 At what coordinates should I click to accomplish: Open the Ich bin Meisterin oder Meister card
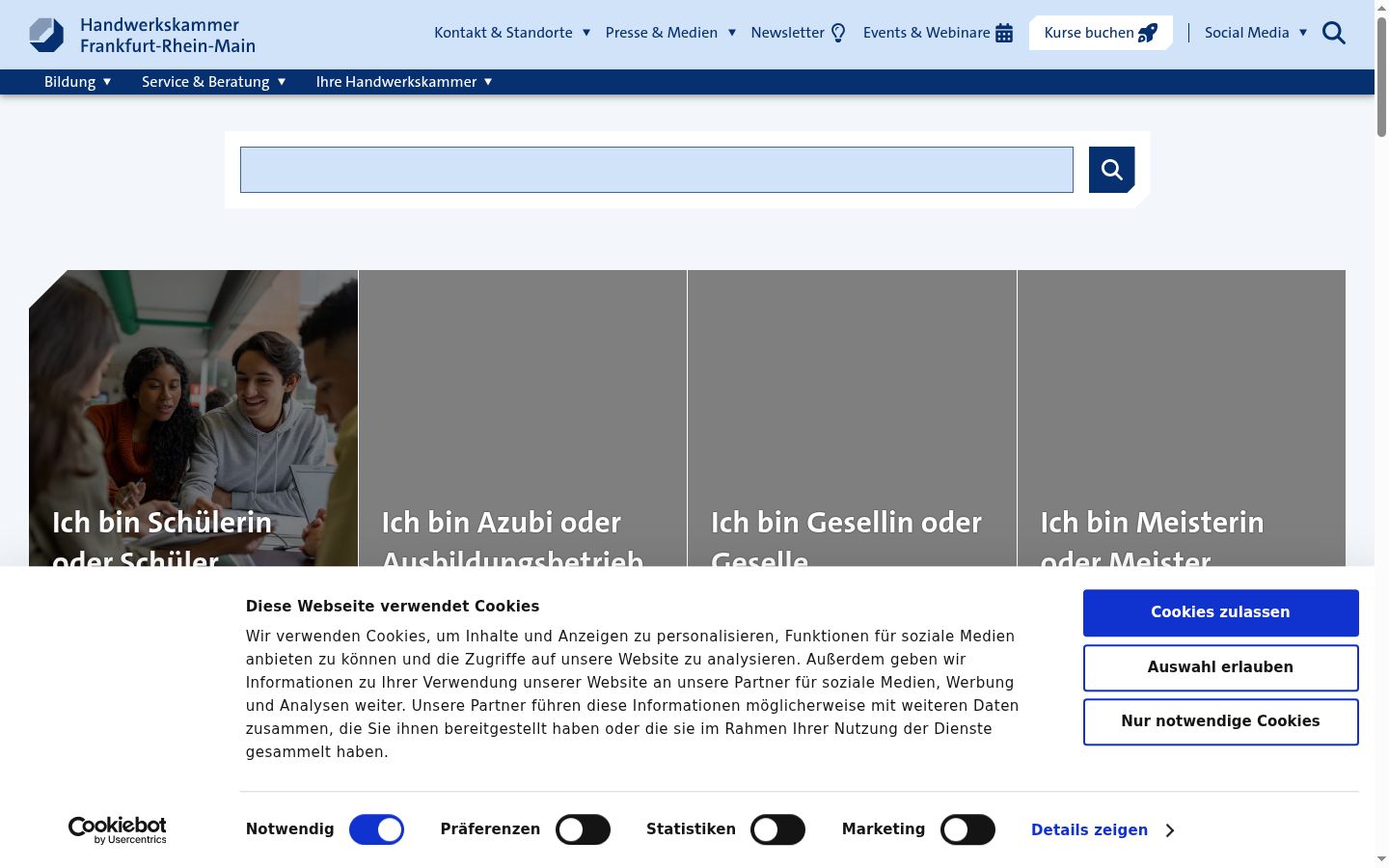pyautogui.click(x=1182, y=419)
